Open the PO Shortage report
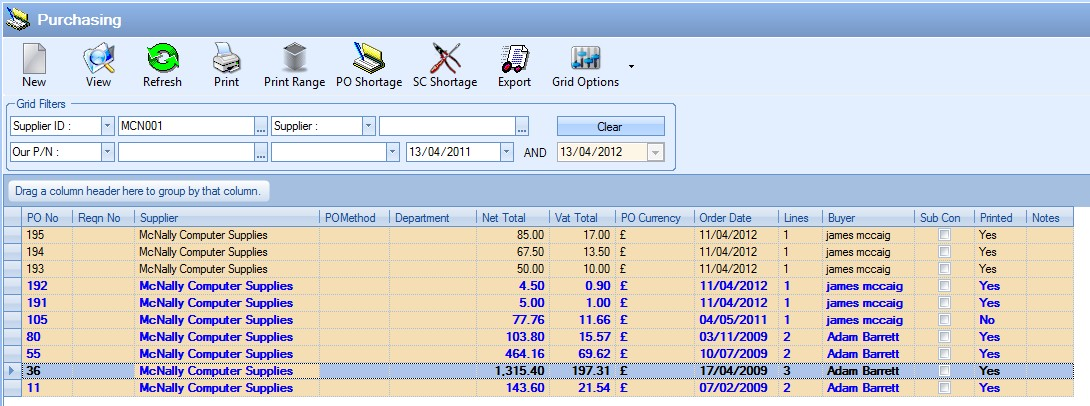The width and height of the screenshot is (1090, 406). tap(368, 66)
